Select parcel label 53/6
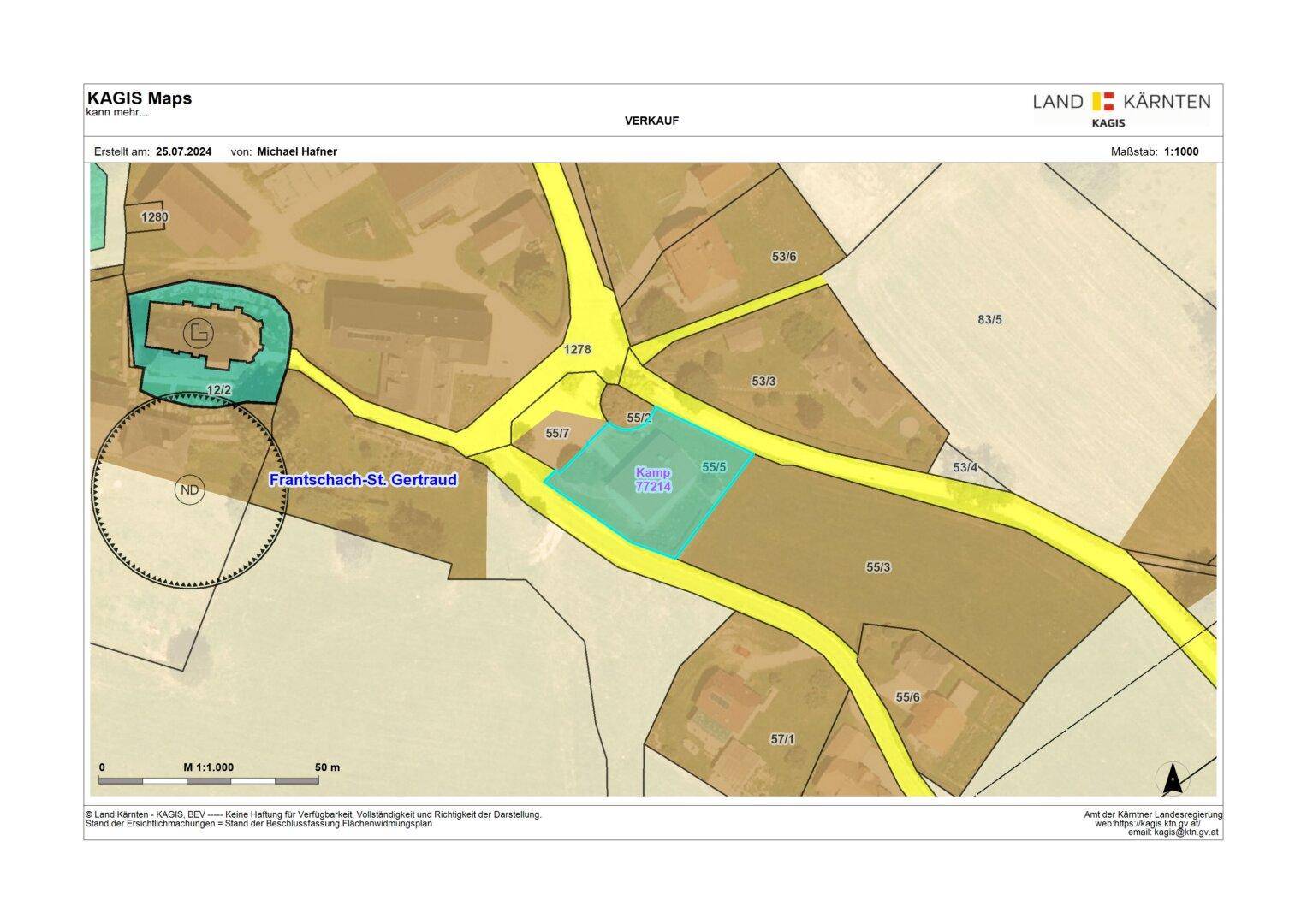 [784, 256]
